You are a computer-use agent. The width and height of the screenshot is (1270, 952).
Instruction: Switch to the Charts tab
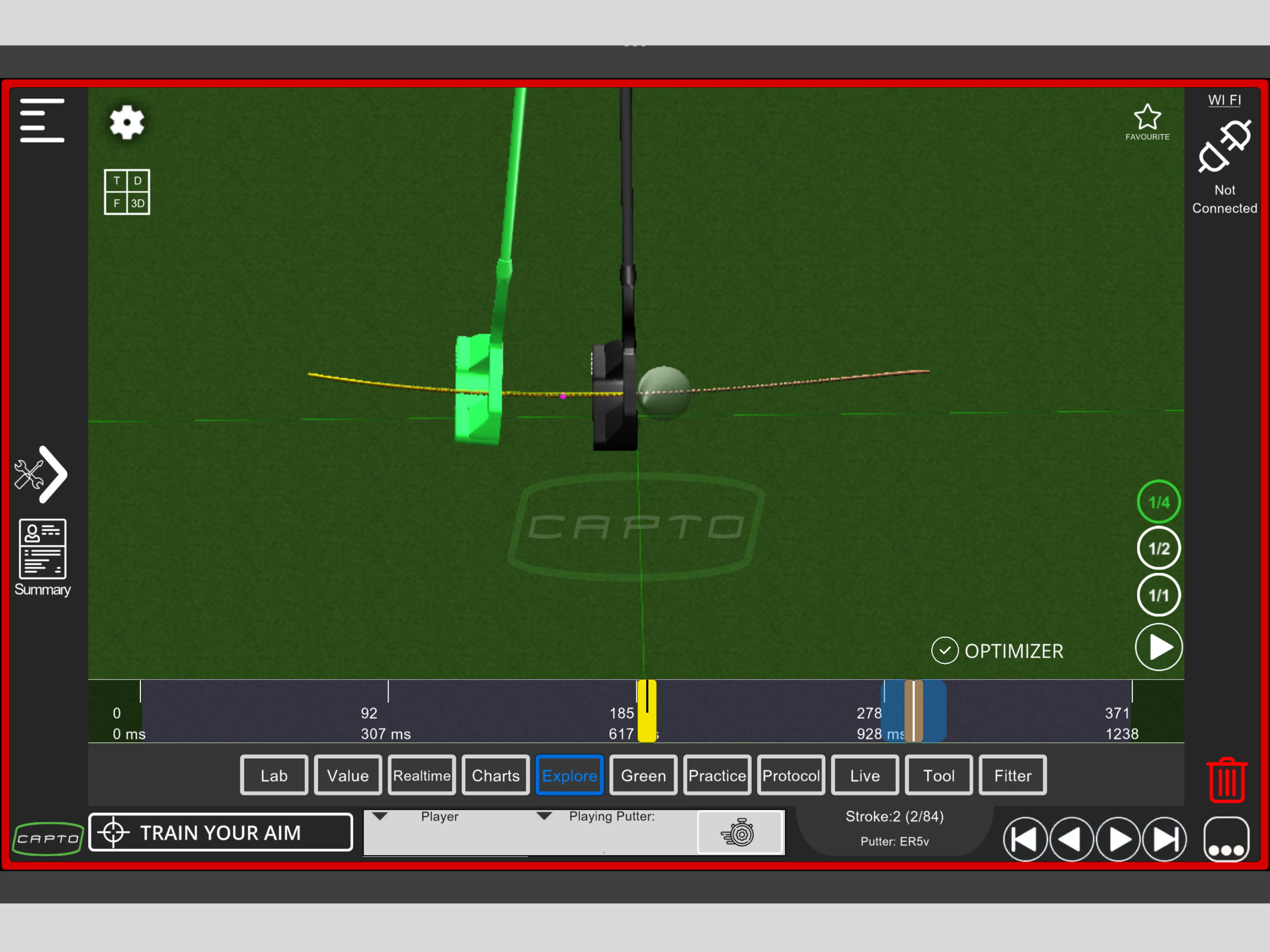(496, 775)
